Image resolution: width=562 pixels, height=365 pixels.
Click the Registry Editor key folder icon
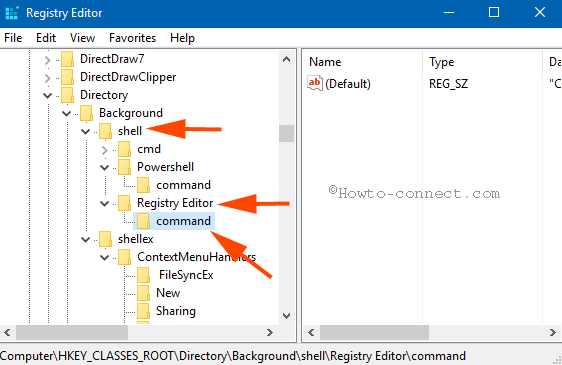pos(124,203)
